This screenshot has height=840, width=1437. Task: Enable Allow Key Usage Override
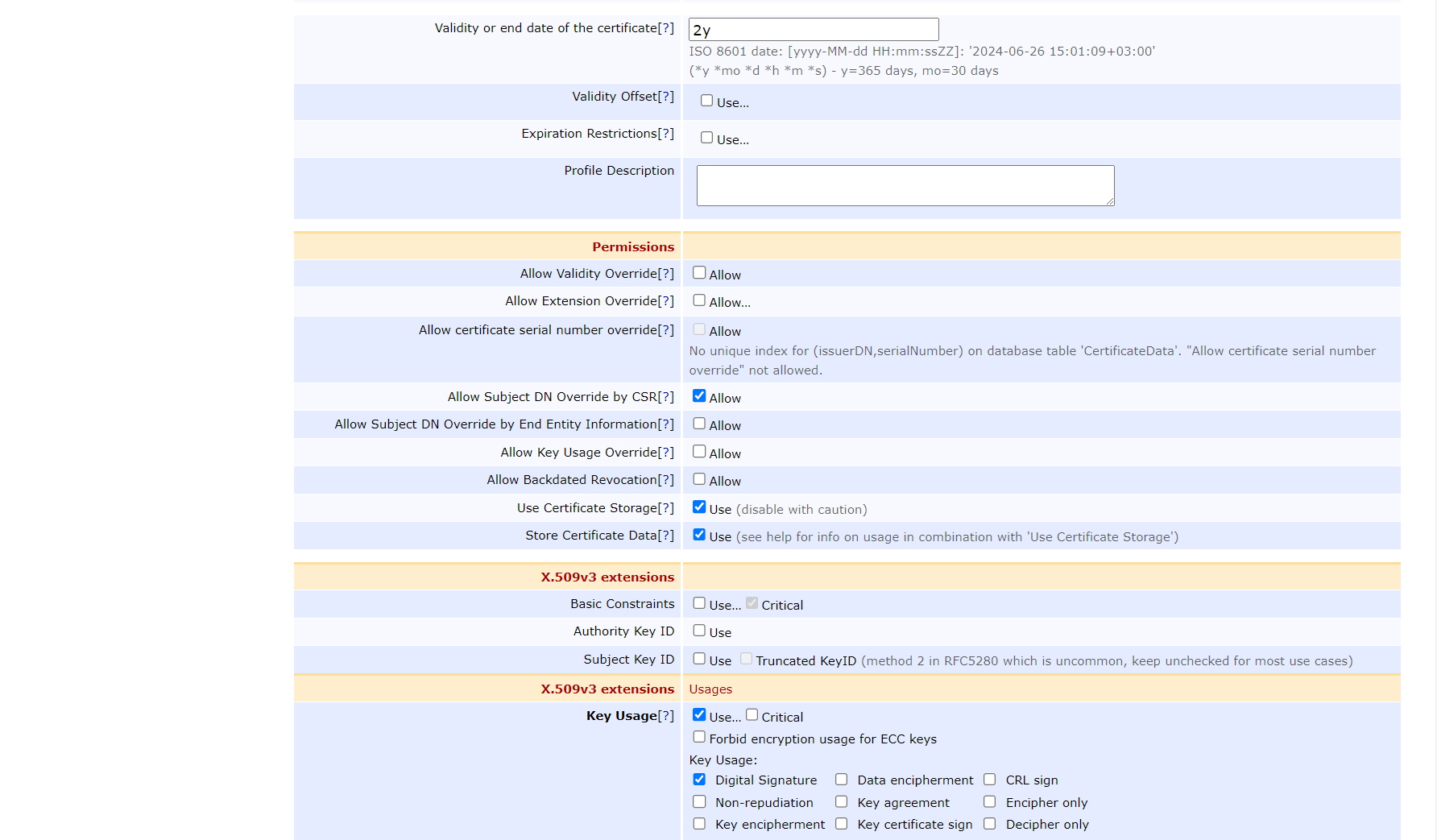[699, 452]
